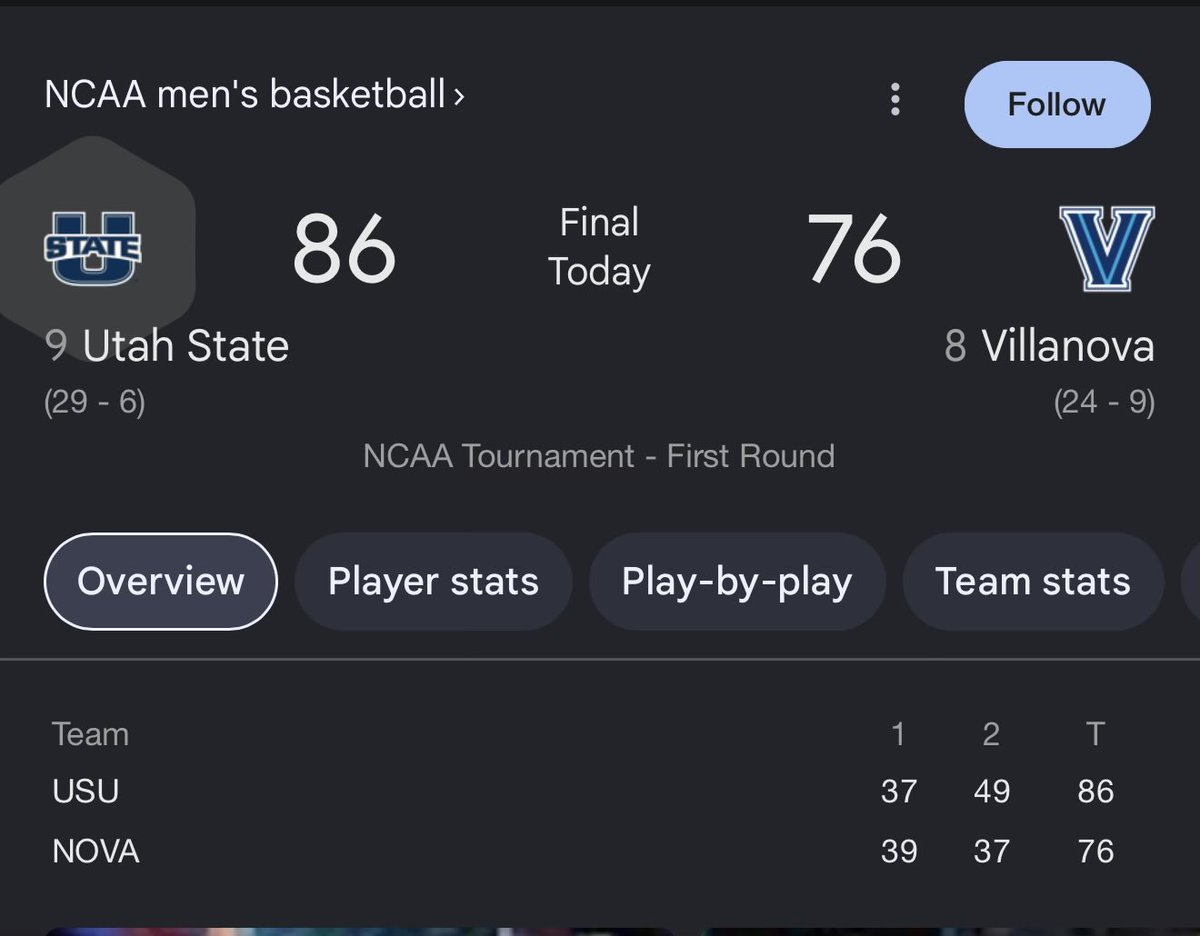The width and height of the screenshot is (1200, 936).
Task: Show the Team stats tab
Action: [x=1032, y=581]
